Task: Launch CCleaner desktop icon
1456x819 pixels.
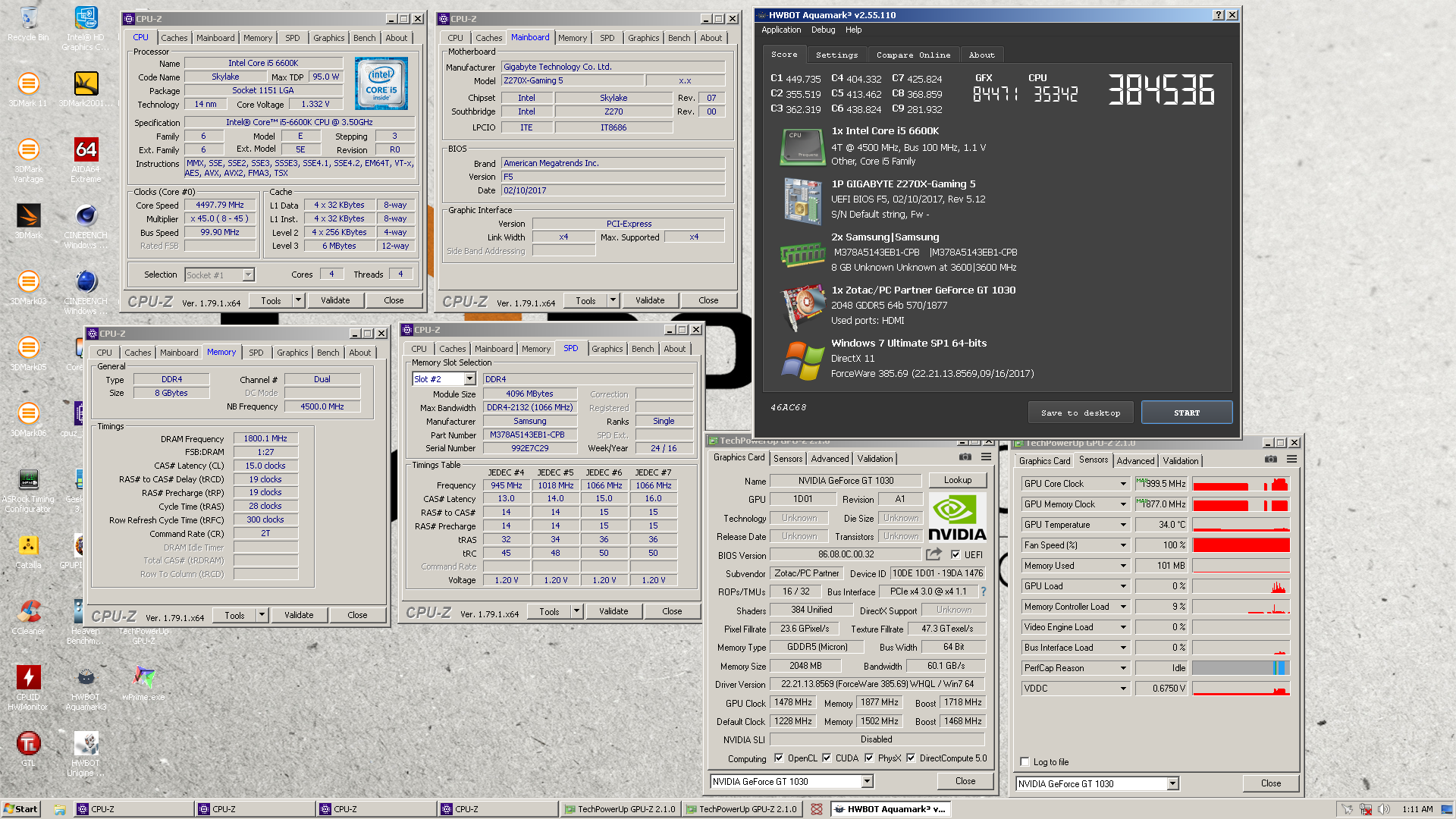Action: pos(28,617)
